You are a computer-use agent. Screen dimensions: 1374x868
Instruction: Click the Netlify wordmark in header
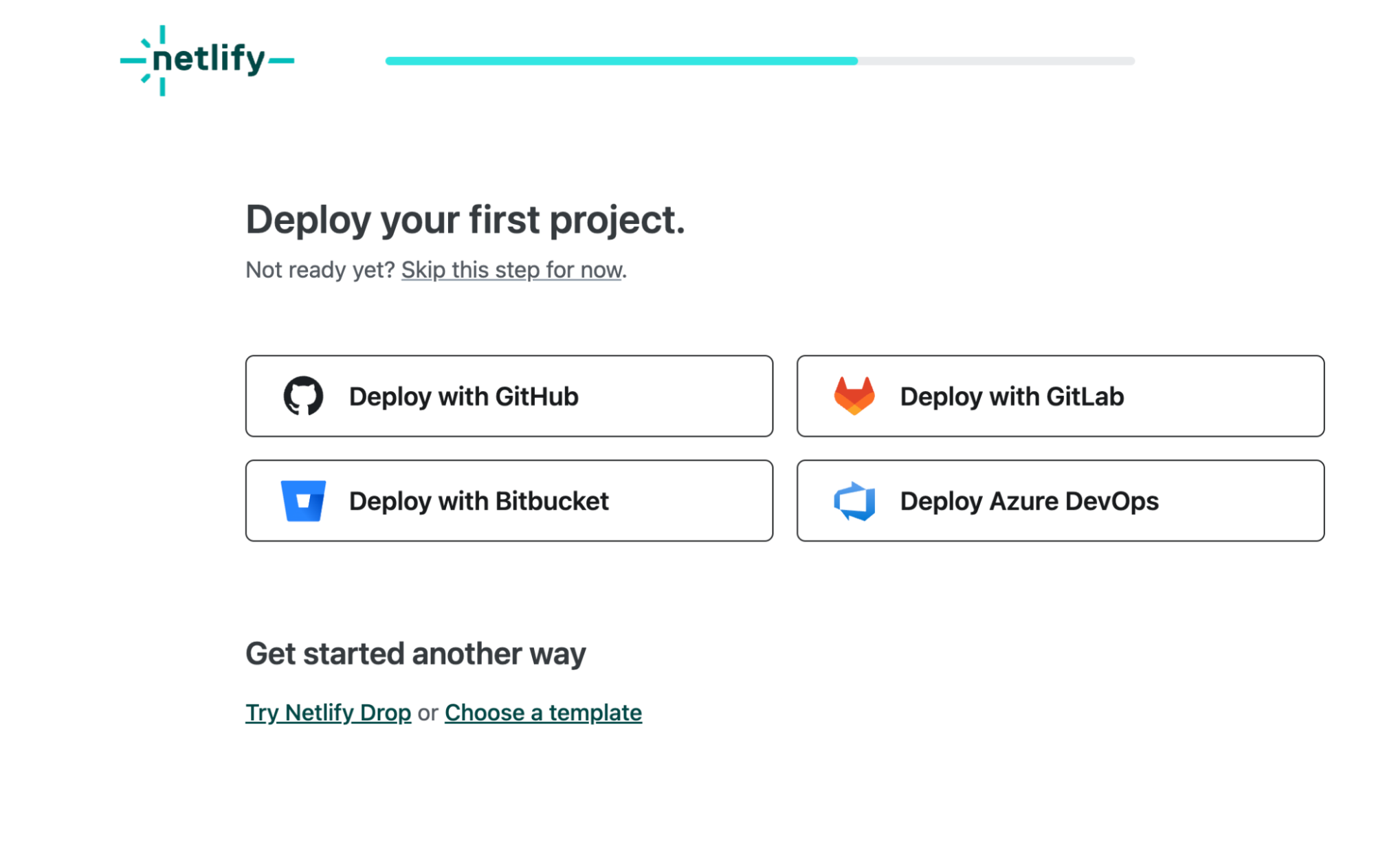[208, 58]
